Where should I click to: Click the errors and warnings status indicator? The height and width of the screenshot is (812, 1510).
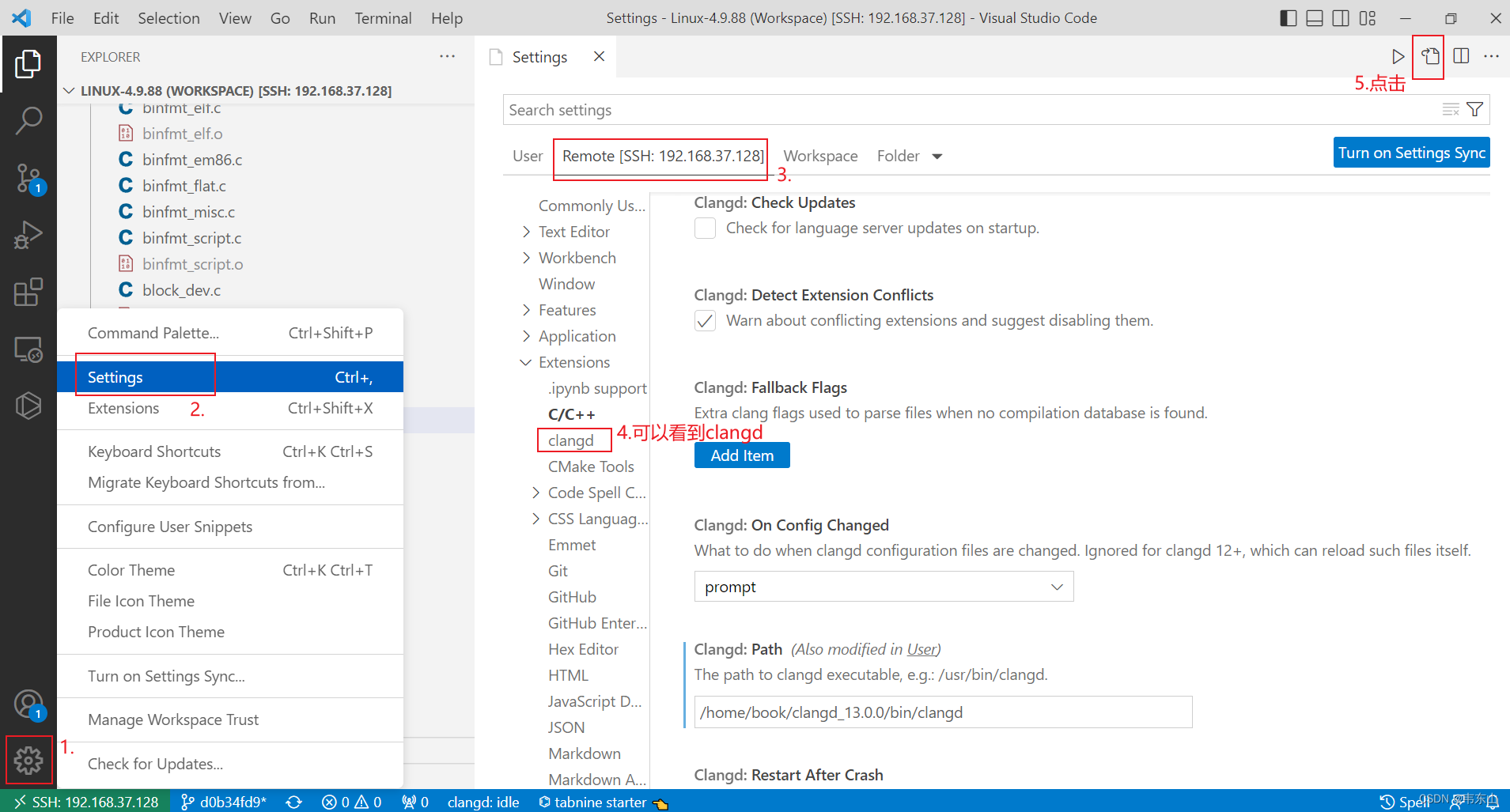[352, 802]
